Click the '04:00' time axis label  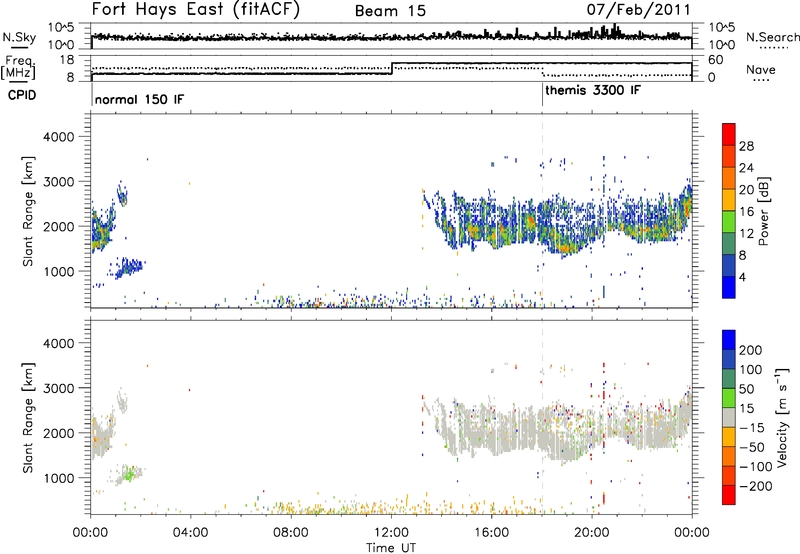[190, 533]
